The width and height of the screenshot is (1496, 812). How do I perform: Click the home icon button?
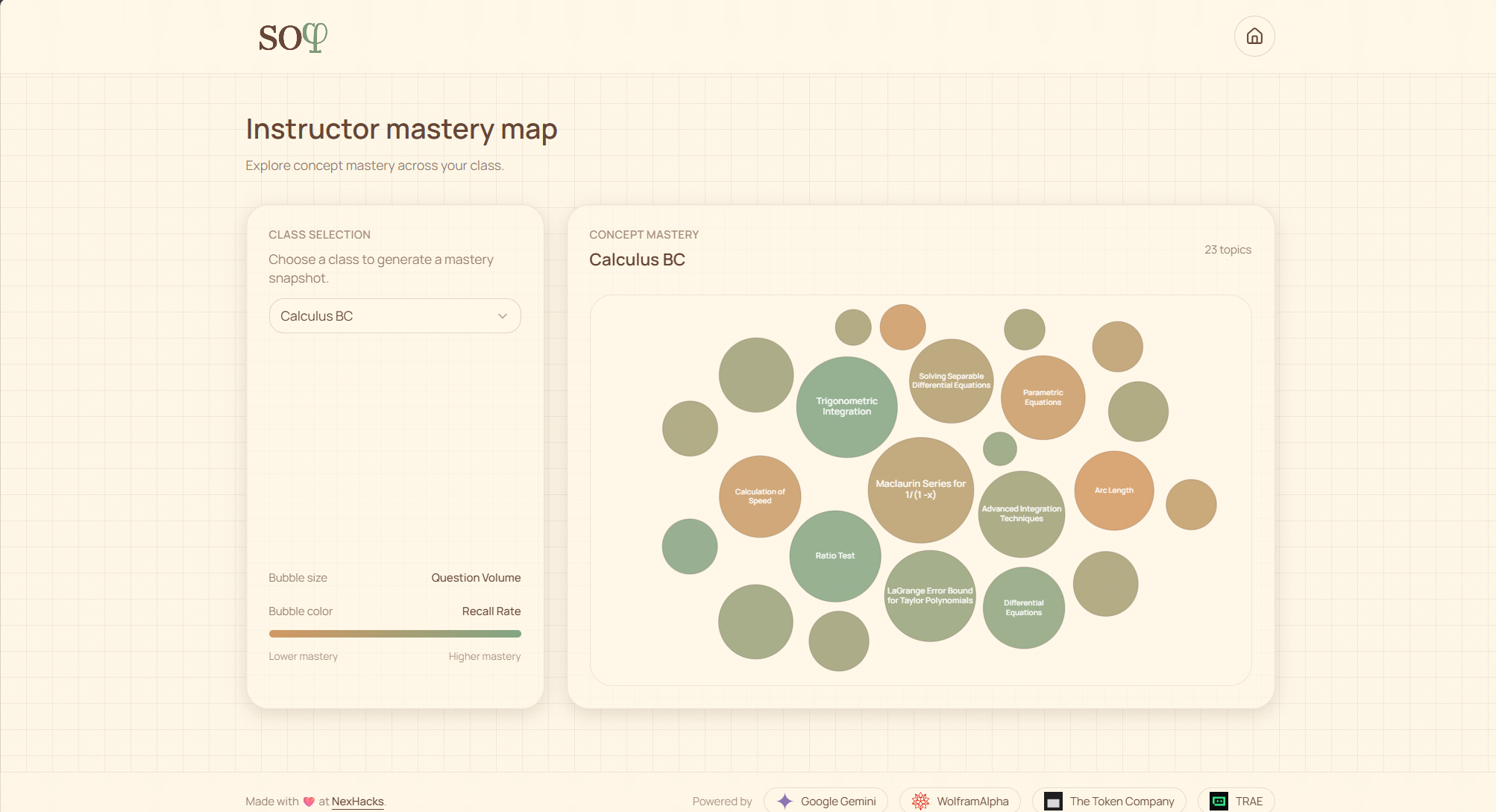pyautogui.click(x=1254, y=37)
